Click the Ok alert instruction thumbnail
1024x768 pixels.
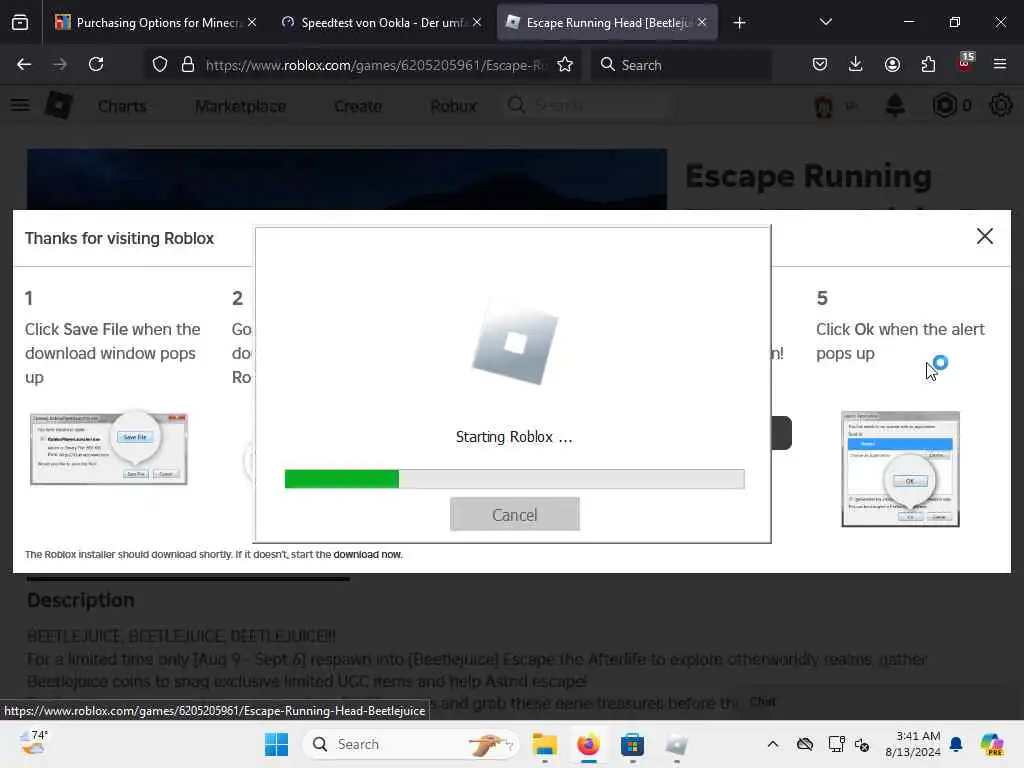pyautogui.click(x=901, y=469)
